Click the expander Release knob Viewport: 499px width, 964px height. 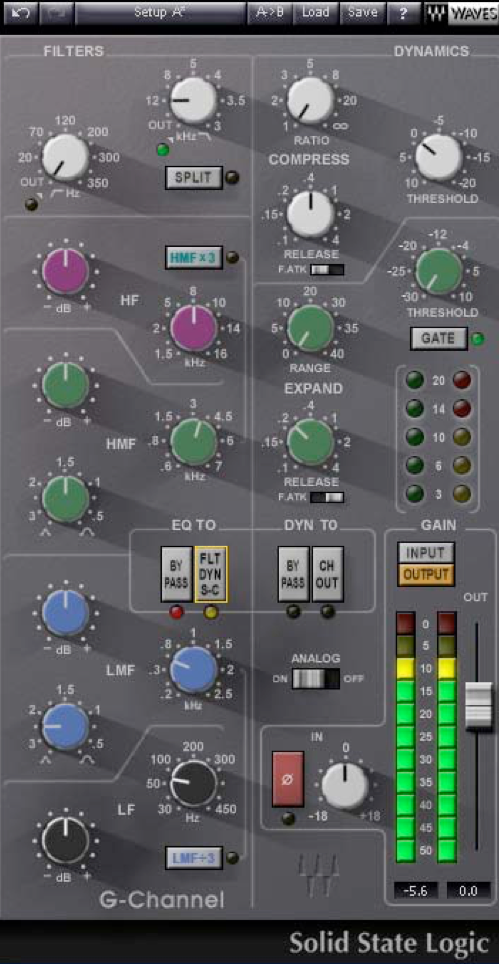pos(311,441)
